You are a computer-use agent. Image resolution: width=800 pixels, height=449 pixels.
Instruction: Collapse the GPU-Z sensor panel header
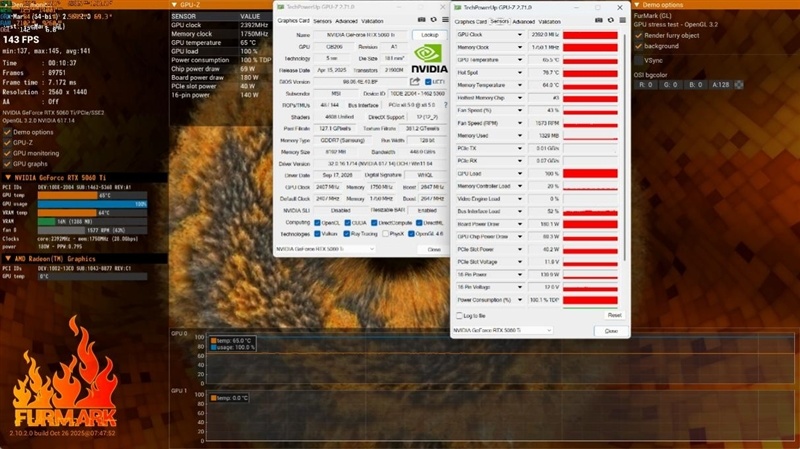[174, 5]
